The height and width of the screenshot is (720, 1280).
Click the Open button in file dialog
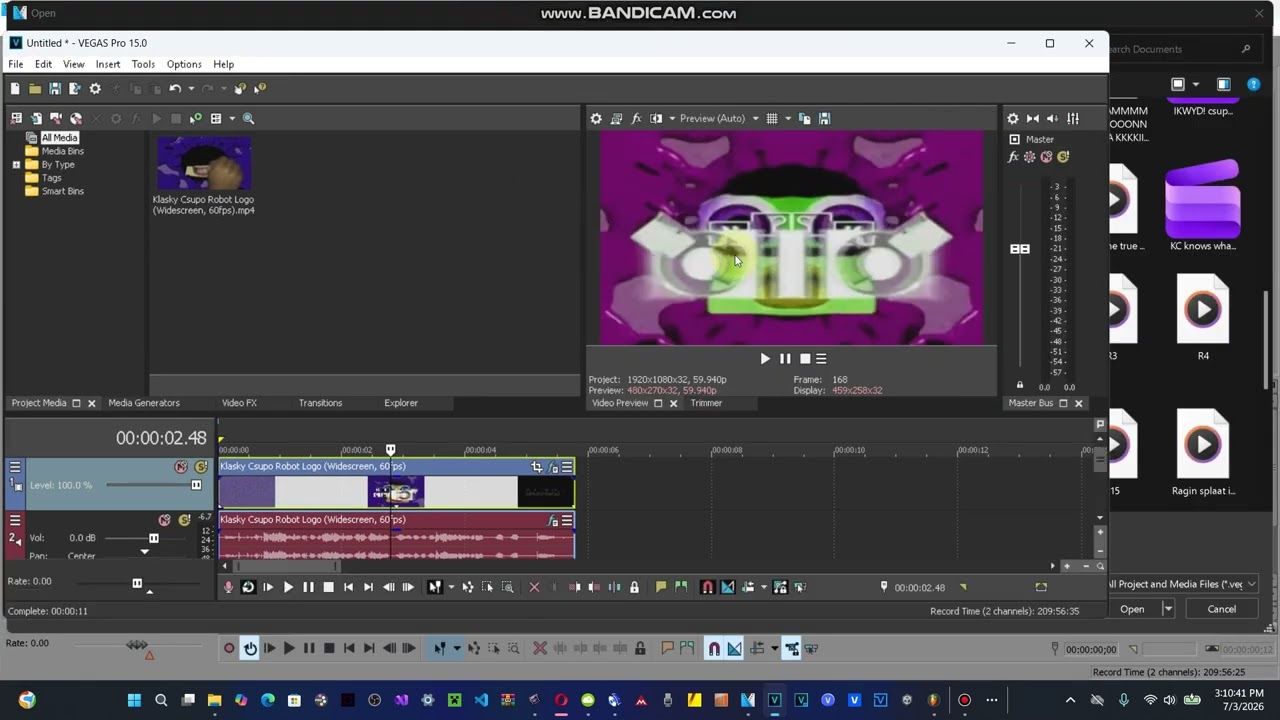pyautogui.click(x=1132, y=609)
